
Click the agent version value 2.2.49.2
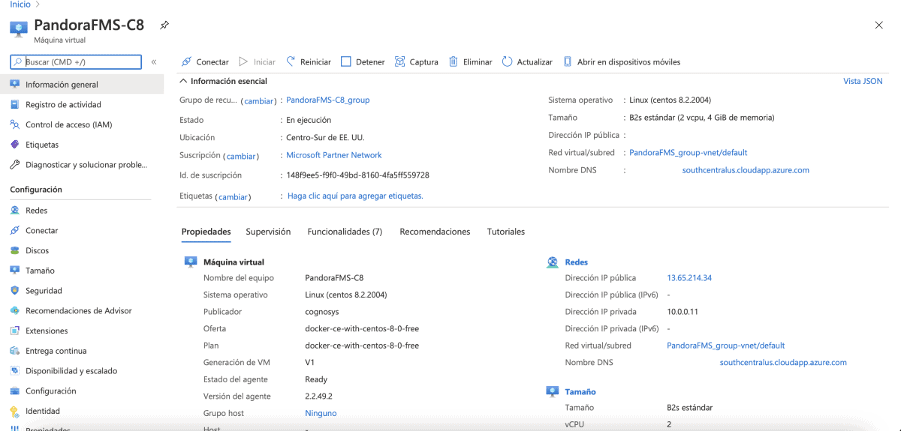319,396
